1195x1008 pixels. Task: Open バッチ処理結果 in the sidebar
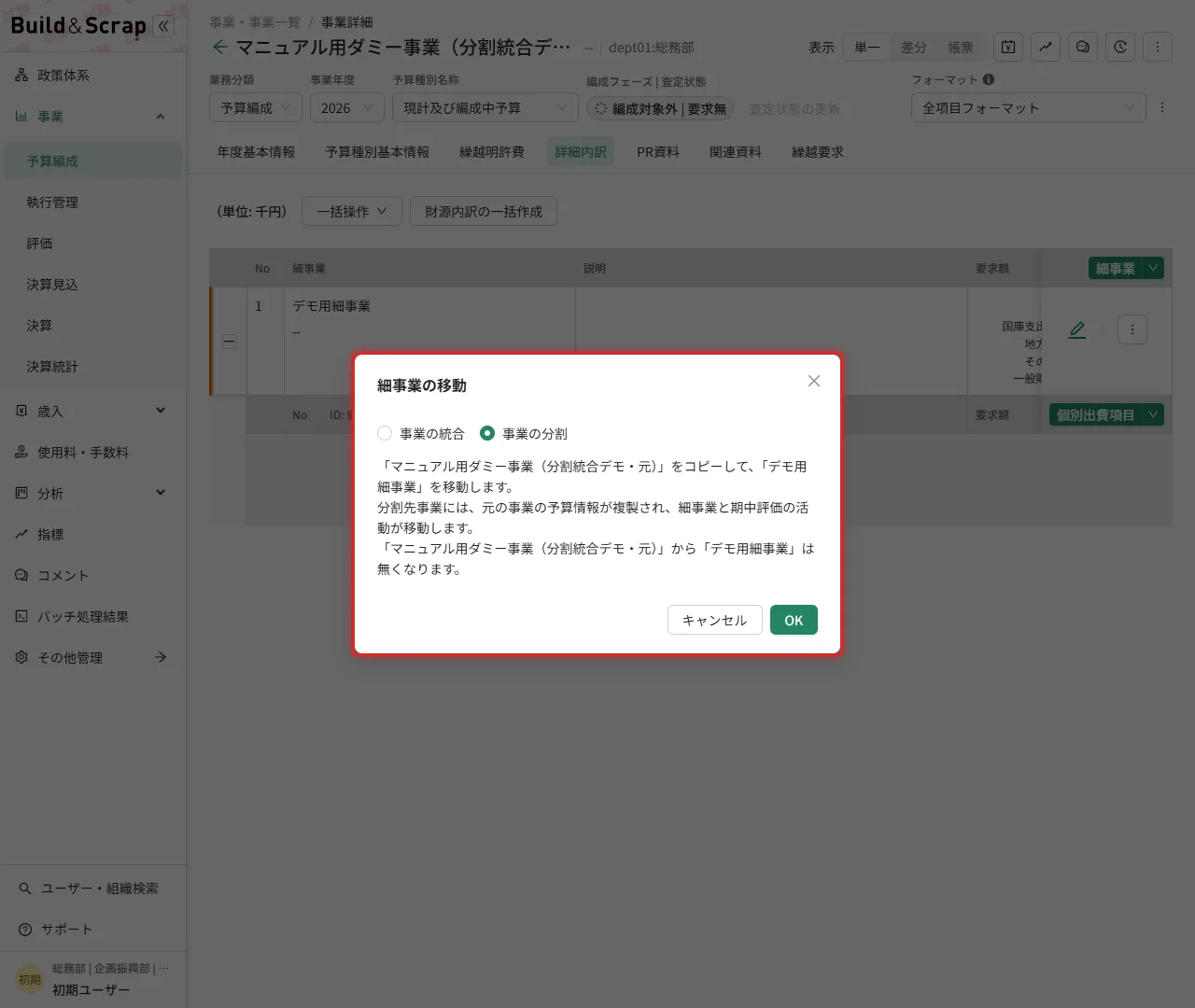coord(92,616)
